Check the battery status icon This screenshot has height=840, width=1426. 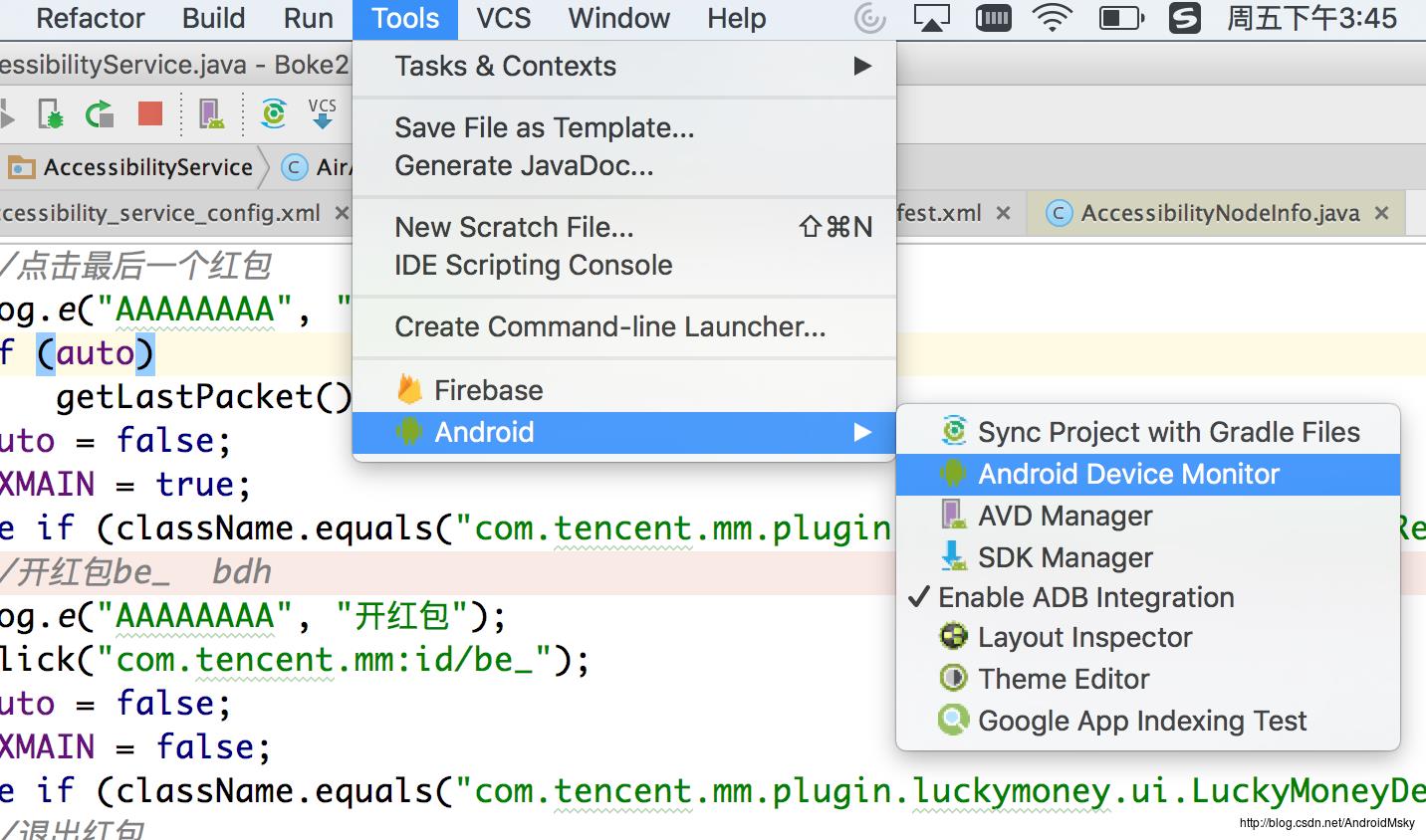click(x=1121, y=18)
